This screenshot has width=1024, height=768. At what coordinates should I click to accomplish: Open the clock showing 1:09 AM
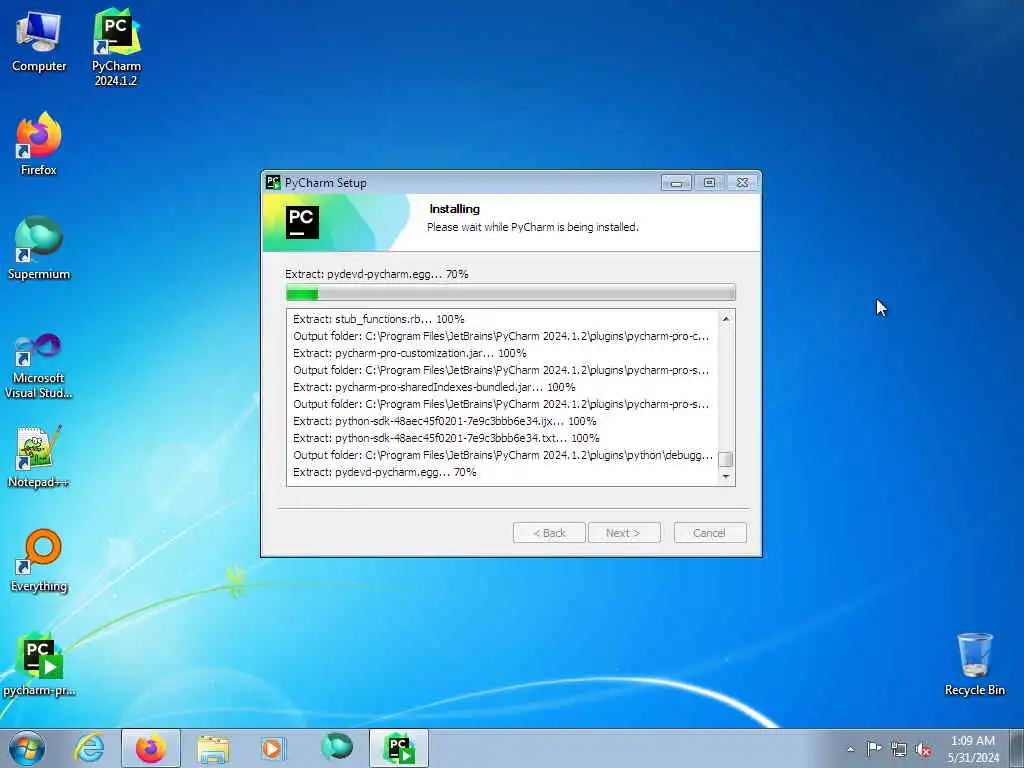tap(973, 749)
